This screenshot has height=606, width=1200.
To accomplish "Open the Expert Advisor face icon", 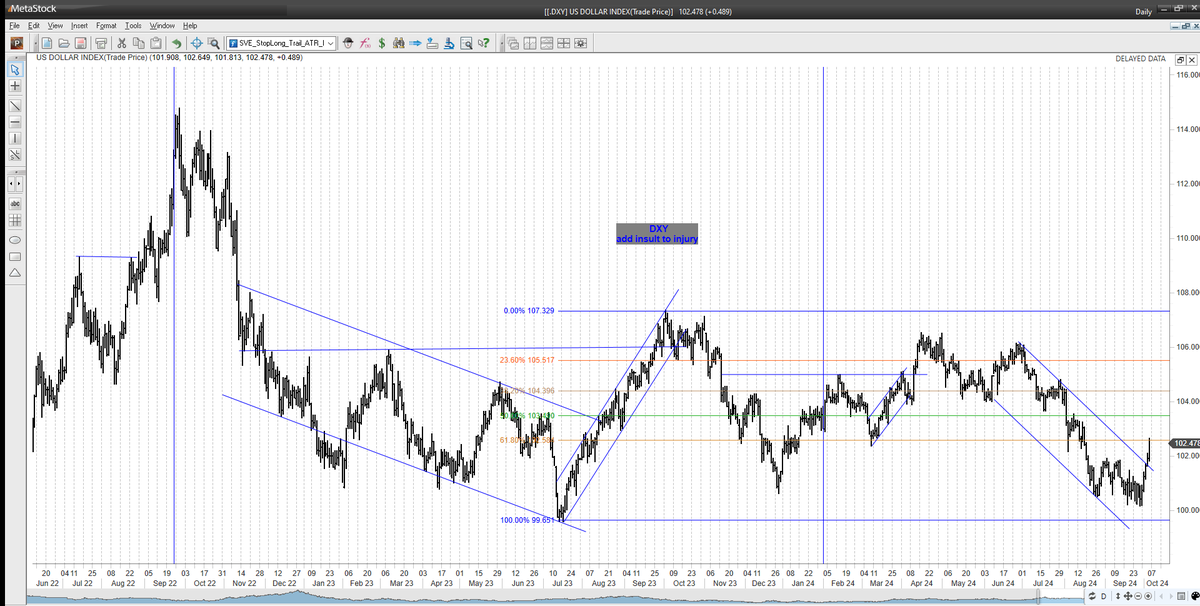I will tap(348, 43).
